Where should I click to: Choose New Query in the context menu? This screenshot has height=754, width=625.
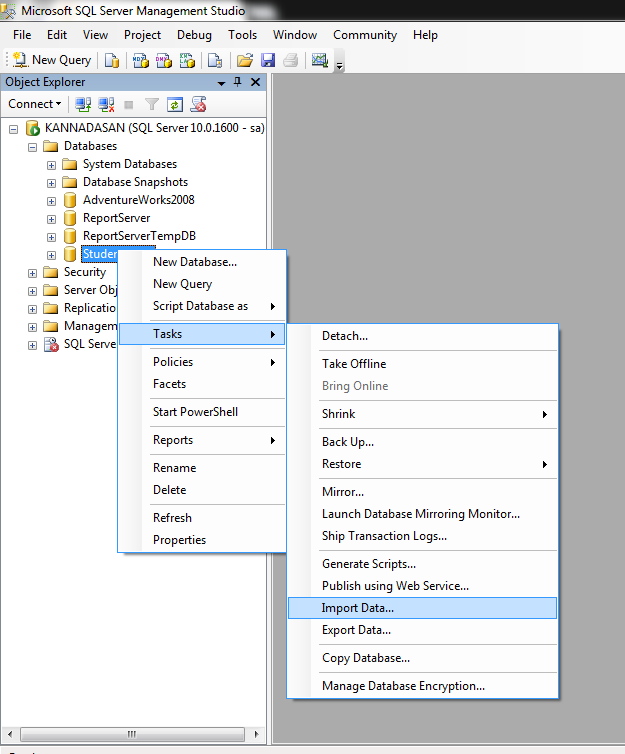pos(202,284)
